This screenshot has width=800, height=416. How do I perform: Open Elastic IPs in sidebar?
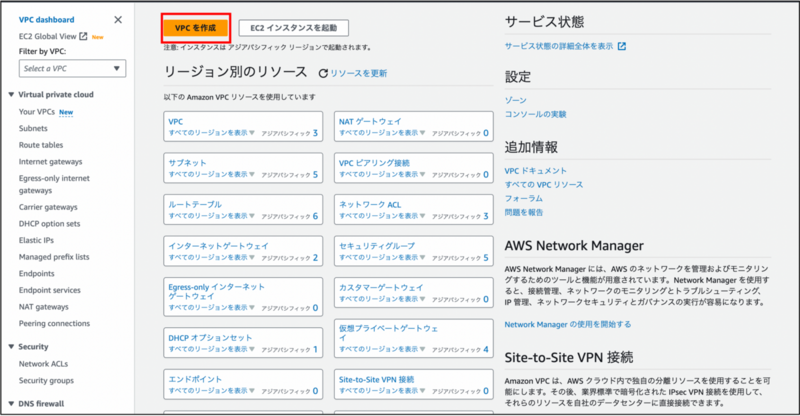click(36, 240)
